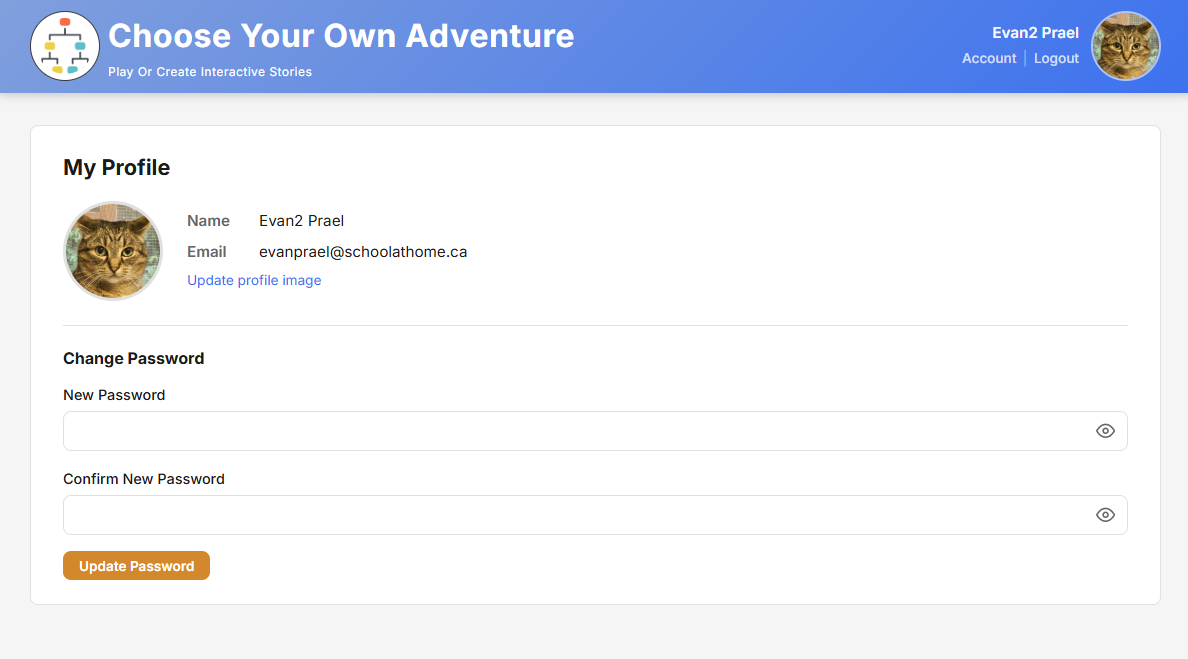Click the Choose Your Own Adventure title

click(342, 36)
